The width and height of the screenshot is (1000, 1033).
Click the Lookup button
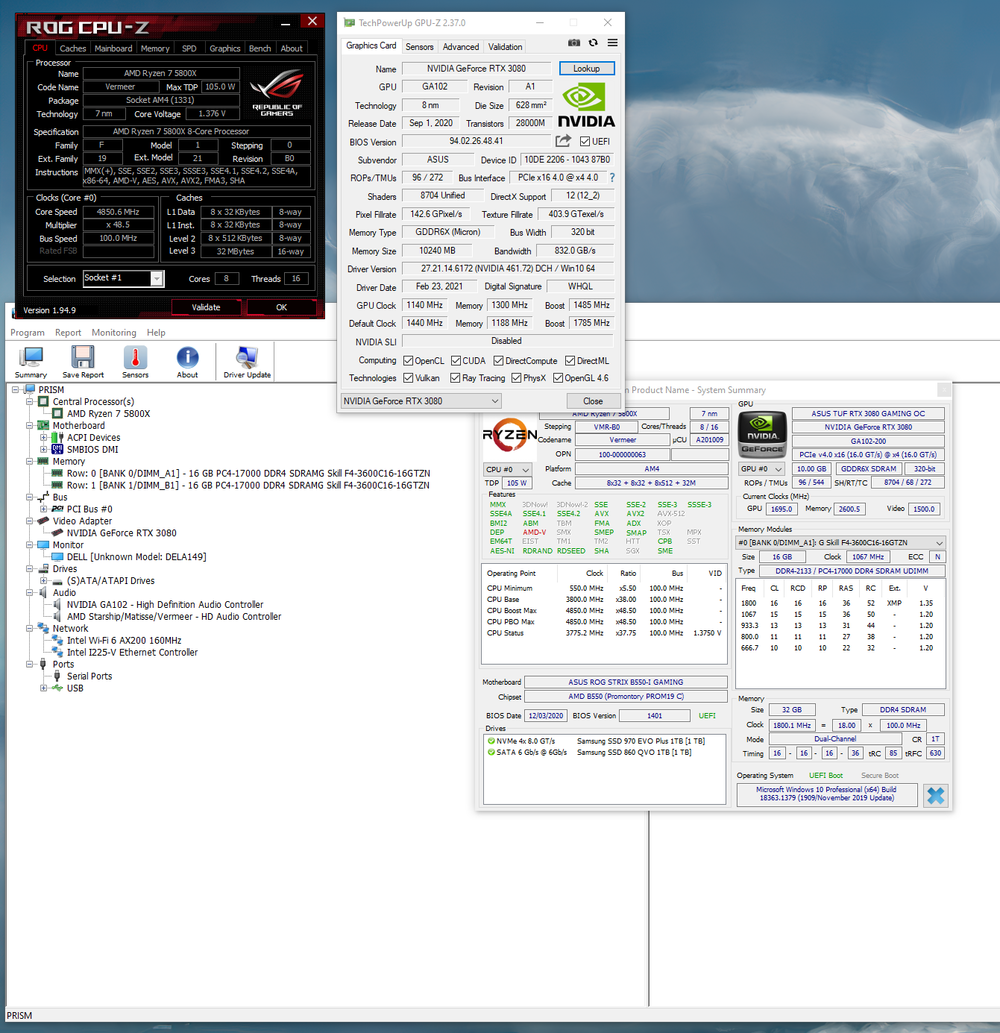587,68
